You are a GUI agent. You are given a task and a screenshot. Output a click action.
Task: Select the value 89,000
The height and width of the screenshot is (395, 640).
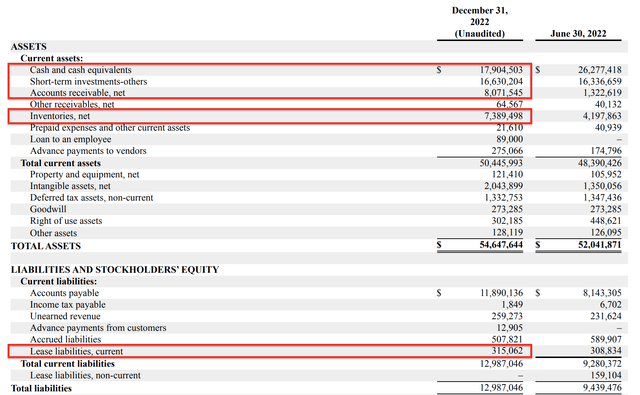tap(509, 139)
